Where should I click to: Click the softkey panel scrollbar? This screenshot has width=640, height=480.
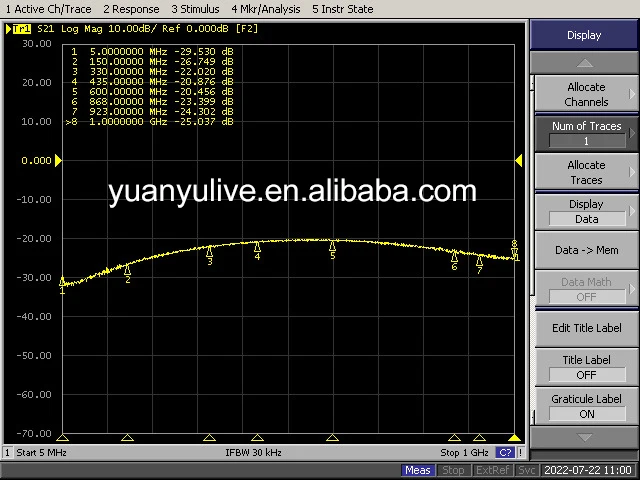point(532,249)
